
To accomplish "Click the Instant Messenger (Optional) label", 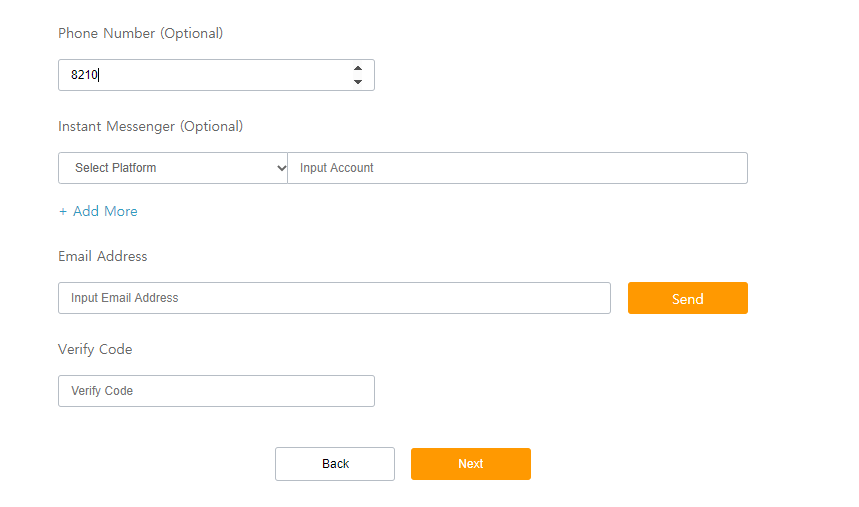I will [x=150, y=127].
